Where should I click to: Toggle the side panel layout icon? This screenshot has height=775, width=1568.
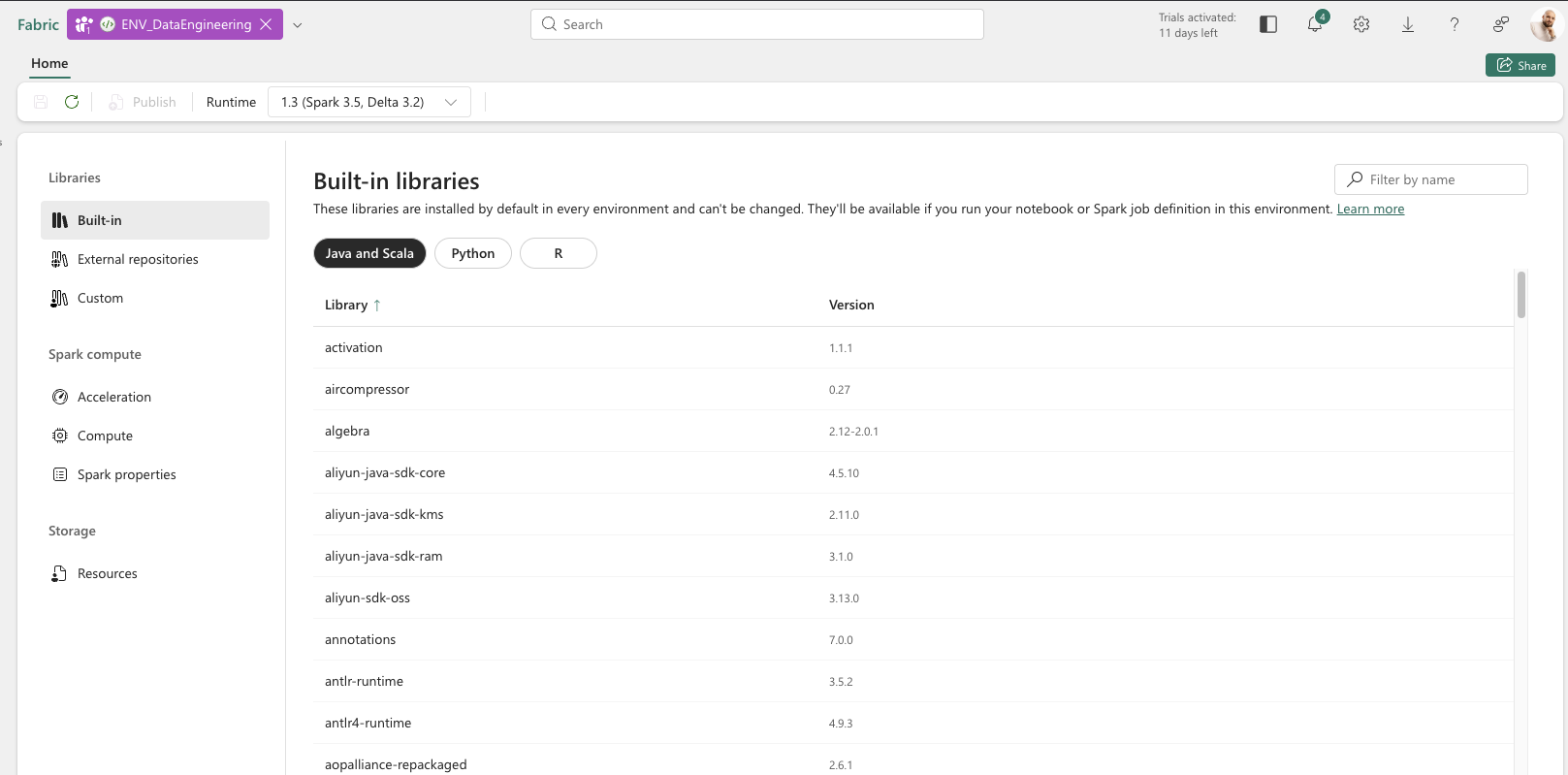coord(1268,25)
